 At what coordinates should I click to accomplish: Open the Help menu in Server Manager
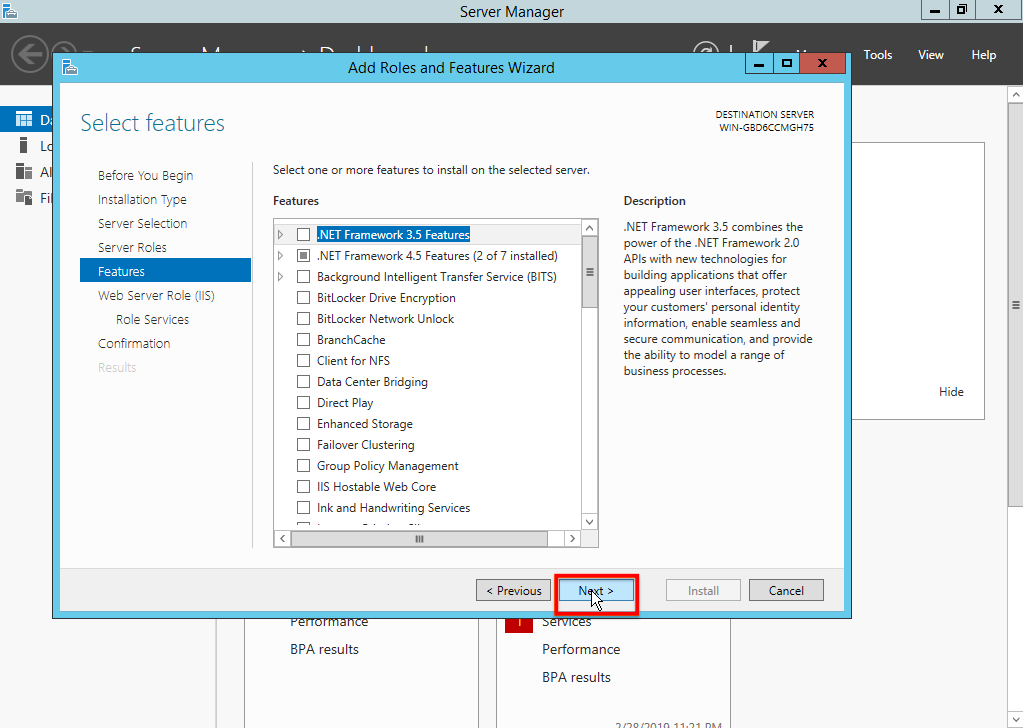(983, 55)
